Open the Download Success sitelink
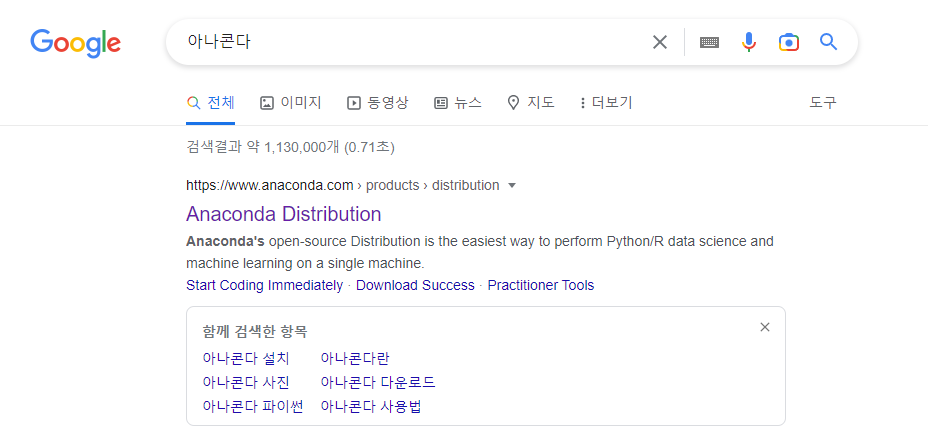The height and width of the screenshot is (442, 928). click(x=415, y=285)
